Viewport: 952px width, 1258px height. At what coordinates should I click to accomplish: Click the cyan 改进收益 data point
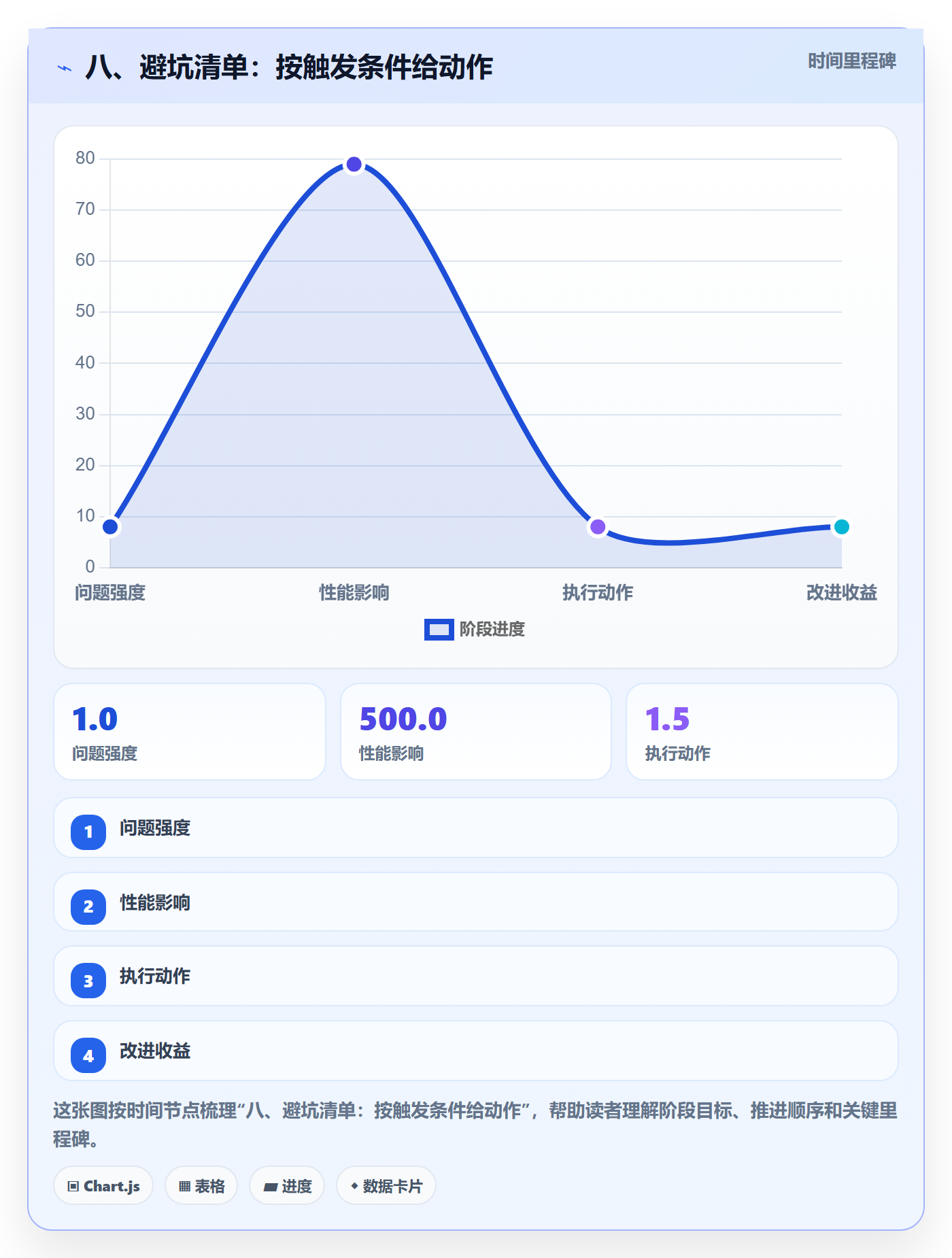tap(842, 527)
